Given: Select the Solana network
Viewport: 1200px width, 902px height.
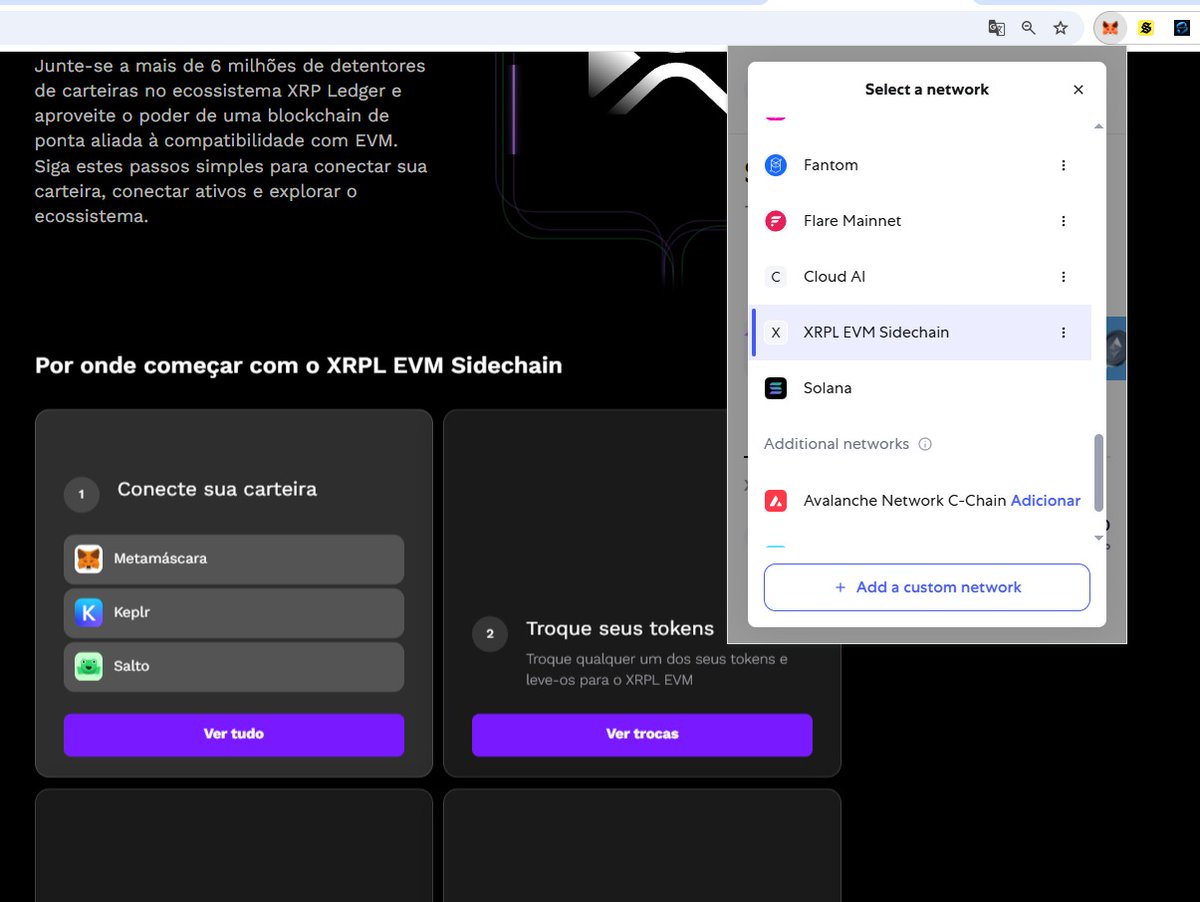Looking at the screenshot, I should point(920,388).
